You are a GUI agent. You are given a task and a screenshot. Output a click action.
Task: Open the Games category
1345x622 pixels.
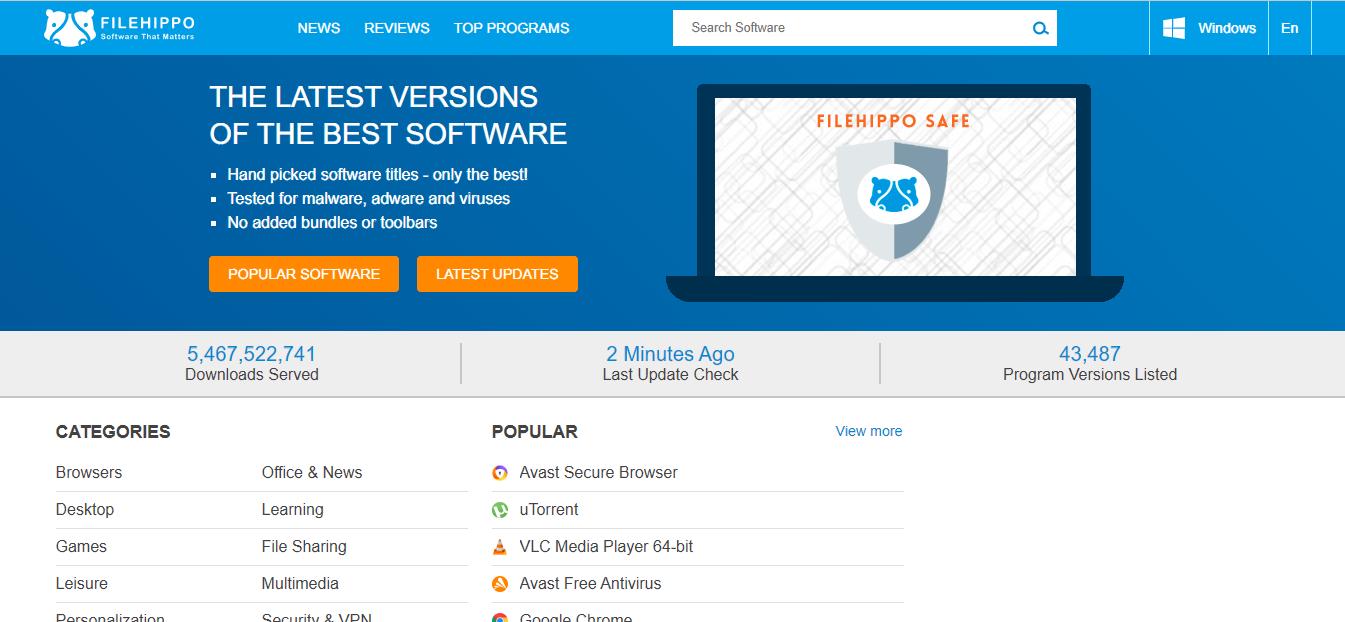pos(81,547)
